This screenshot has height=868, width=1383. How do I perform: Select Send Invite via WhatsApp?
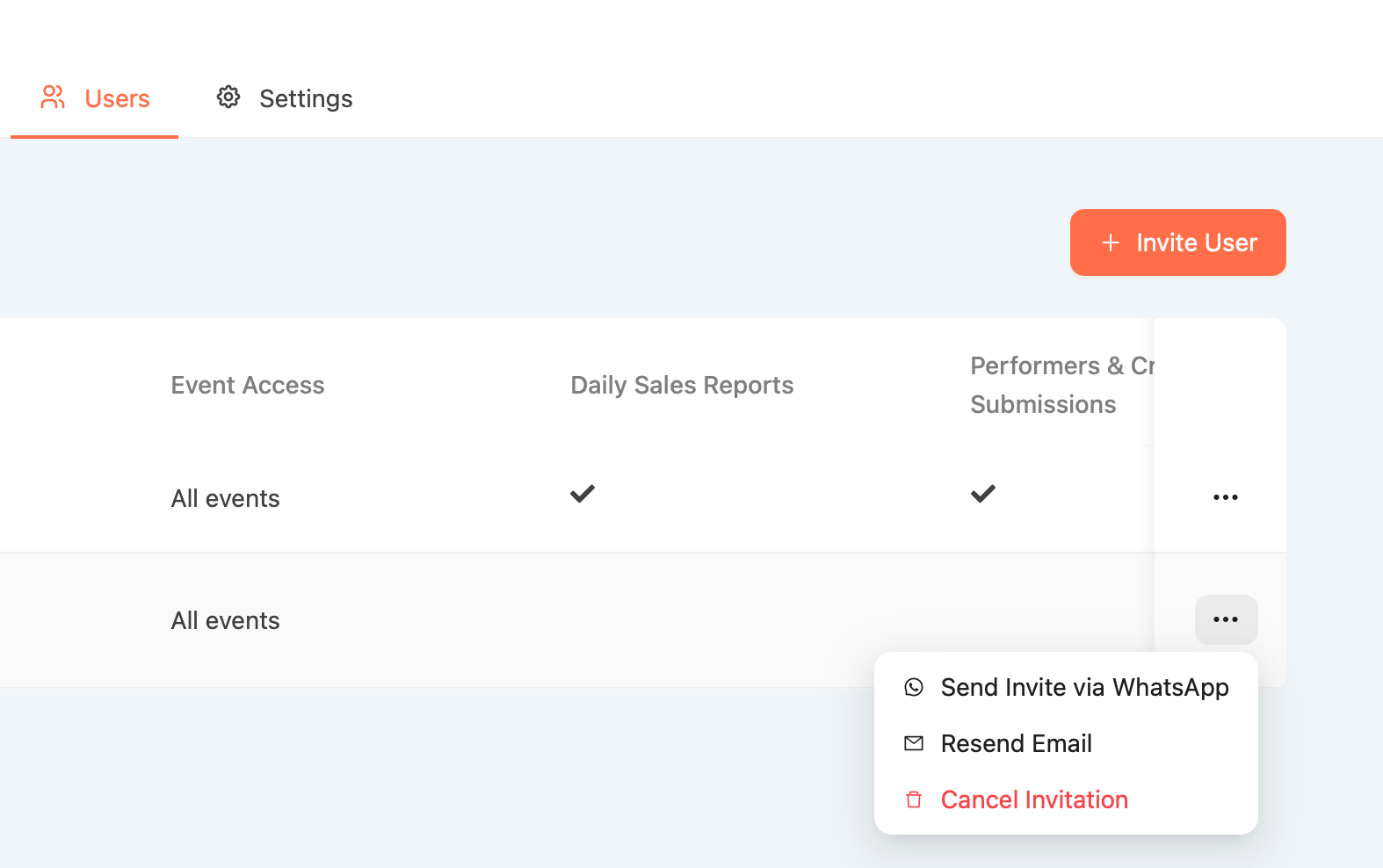click(x=1084, y=687)
